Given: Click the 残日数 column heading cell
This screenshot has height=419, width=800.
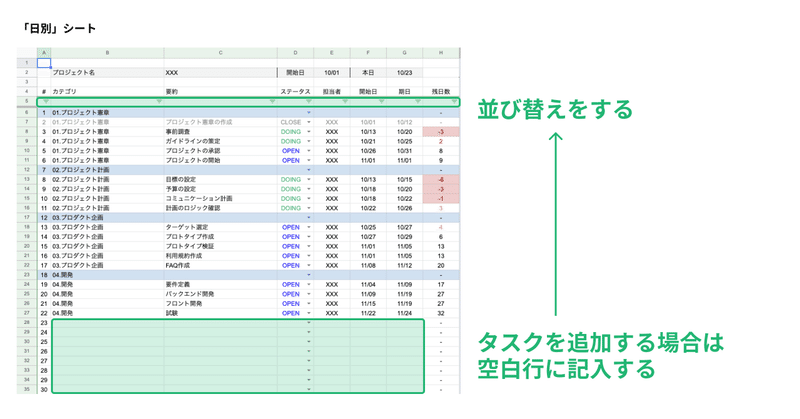Looking at the screenshot, I should coord(441,91).
